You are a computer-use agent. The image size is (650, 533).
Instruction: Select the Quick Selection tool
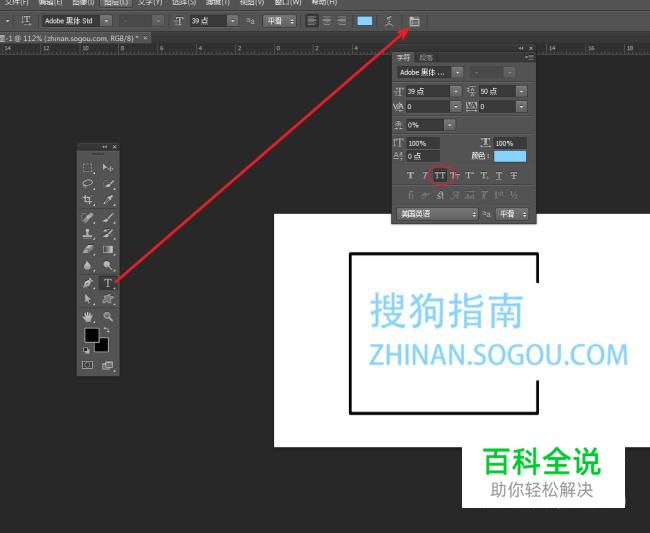coord(108,184)
